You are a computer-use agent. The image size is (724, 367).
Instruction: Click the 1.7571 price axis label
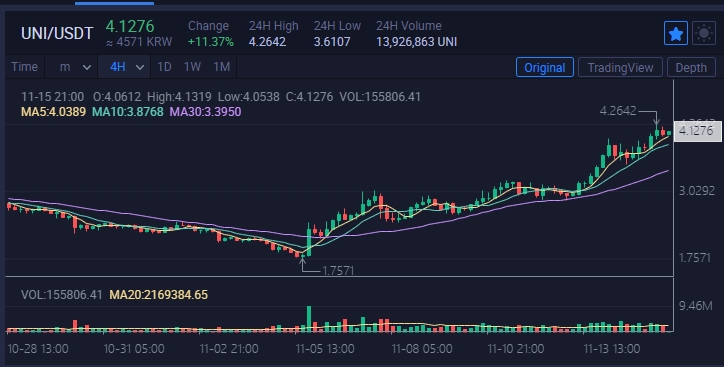click(x=694, y=258)
